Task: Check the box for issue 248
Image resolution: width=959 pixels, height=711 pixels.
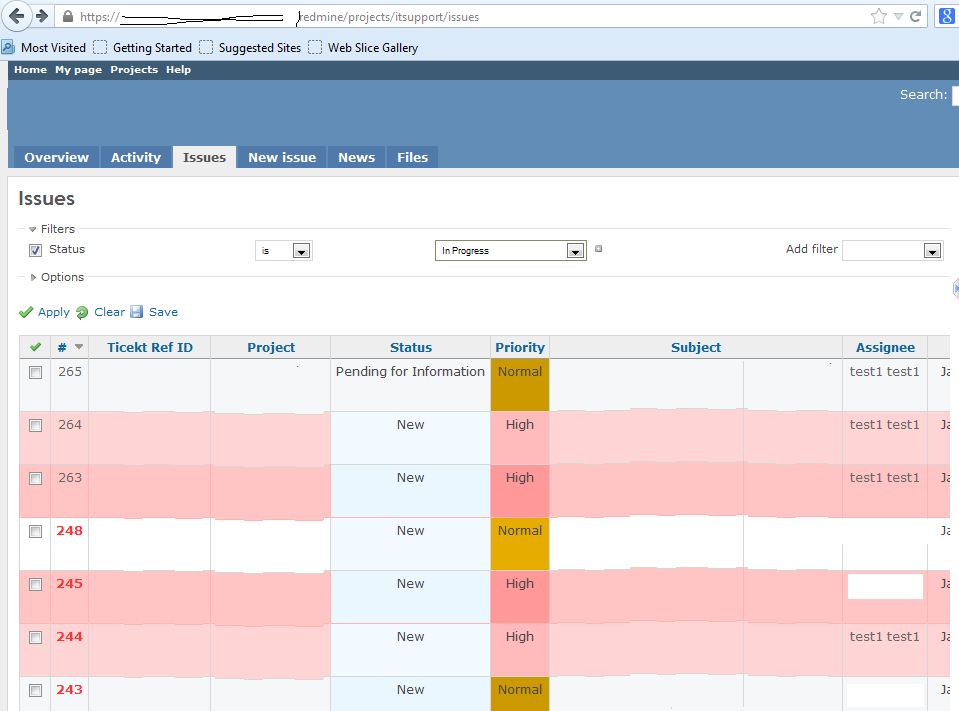Action: 35,531
